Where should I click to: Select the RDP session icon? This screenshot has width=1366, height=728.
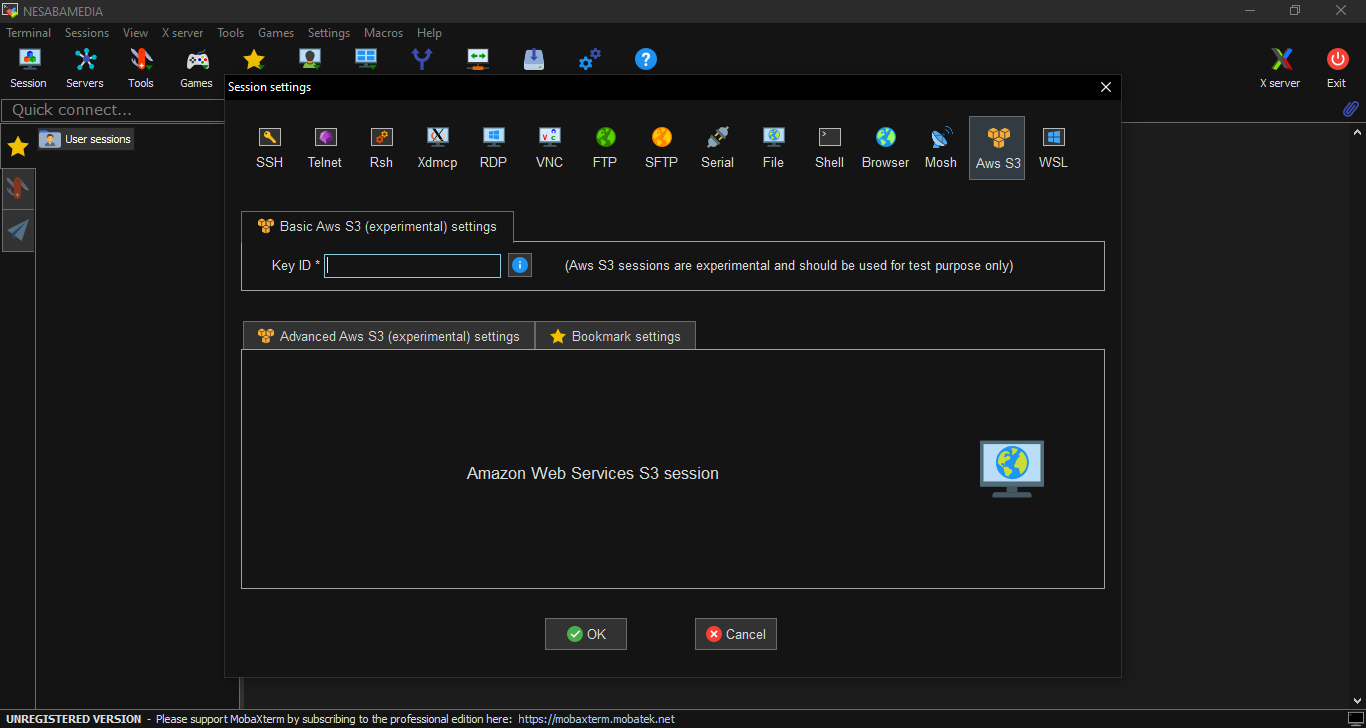pos(493,147)
